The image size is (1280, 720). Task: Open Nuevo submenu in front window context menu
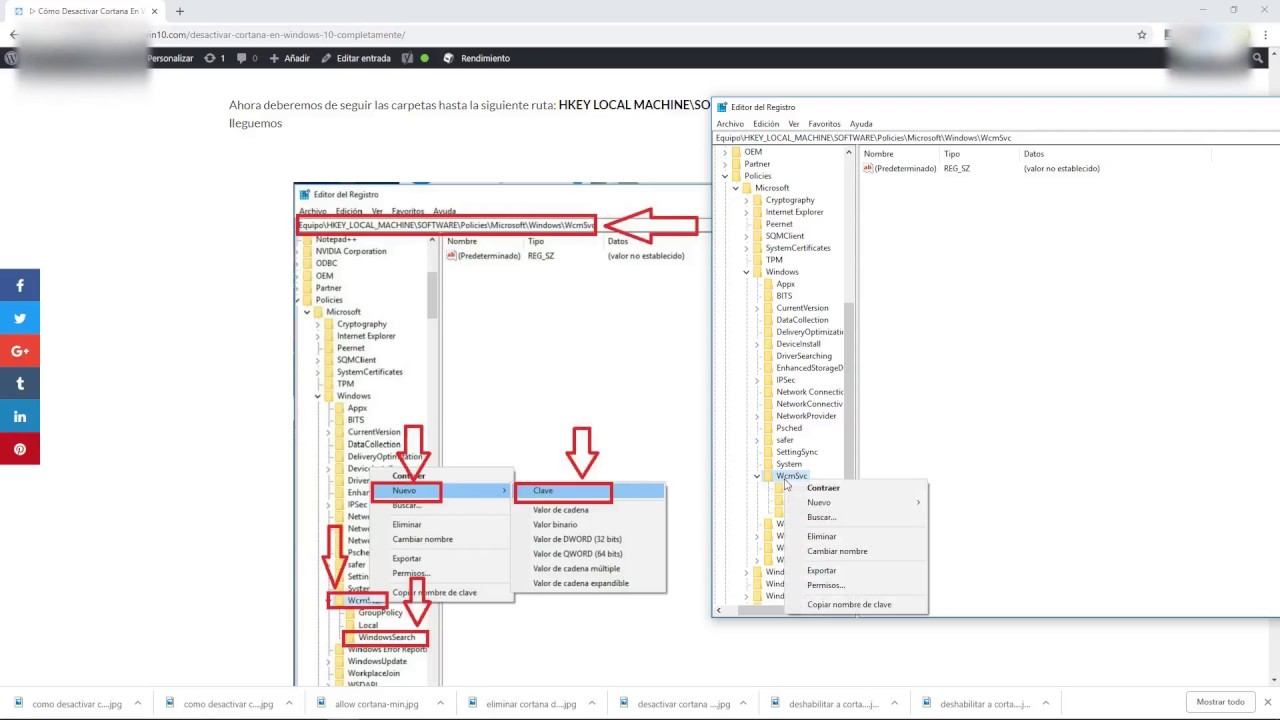click(x=858, y=502)
